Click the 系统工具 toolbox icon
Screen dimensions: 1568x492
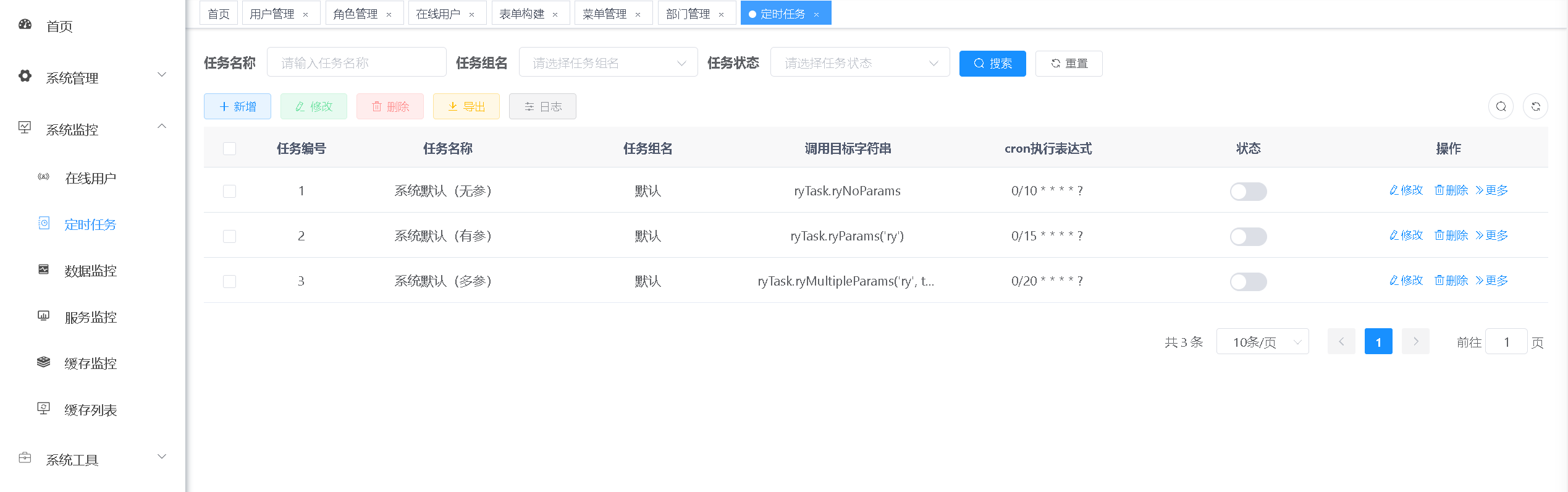(x=25, y=458)
